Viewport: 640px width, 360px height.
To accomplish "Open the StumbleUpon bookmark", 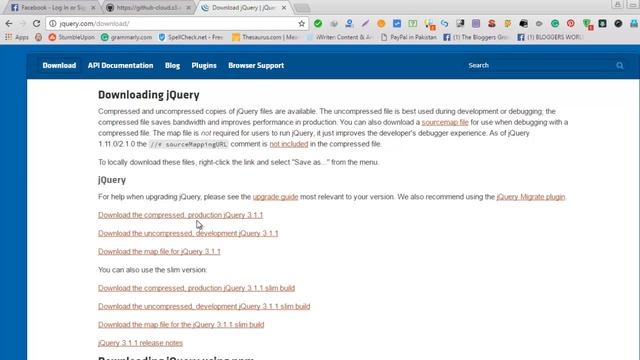I will tap(72, 37).
